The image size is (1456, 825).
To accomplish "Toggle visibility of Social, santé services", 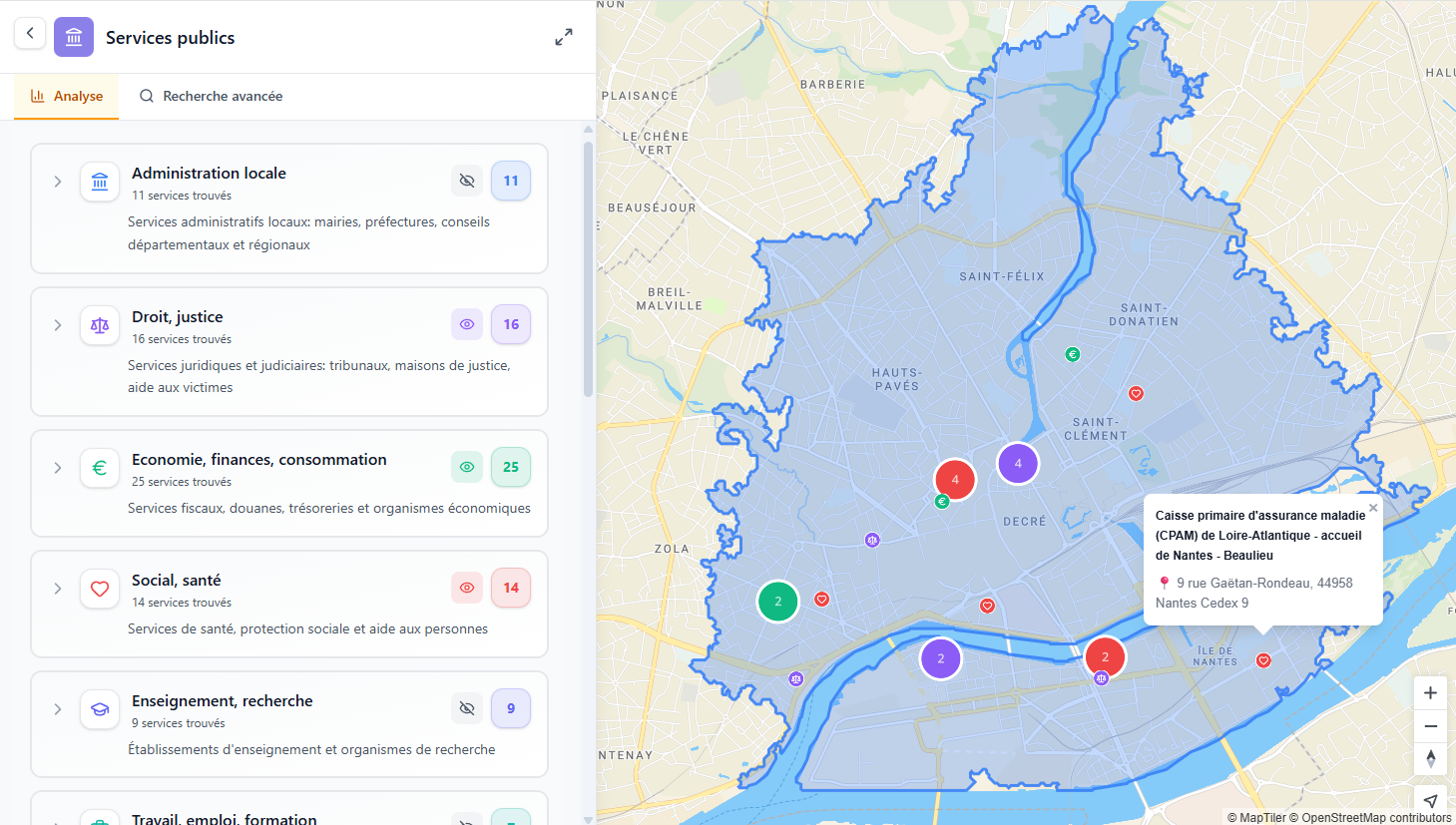I will point(466,587).
